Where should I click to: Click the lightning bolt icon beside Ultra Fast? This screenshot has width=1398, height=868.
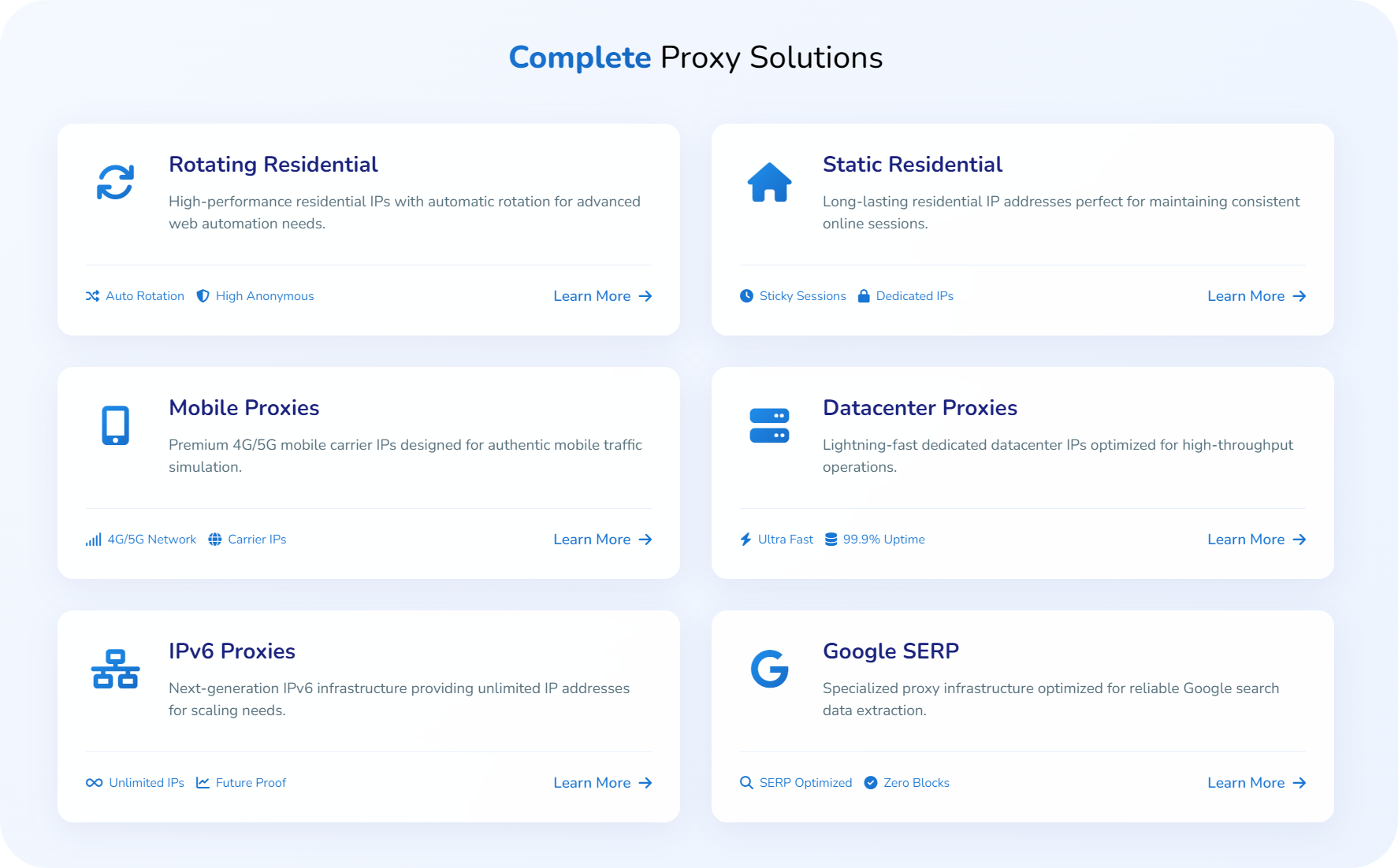click(x=745, y=540)
